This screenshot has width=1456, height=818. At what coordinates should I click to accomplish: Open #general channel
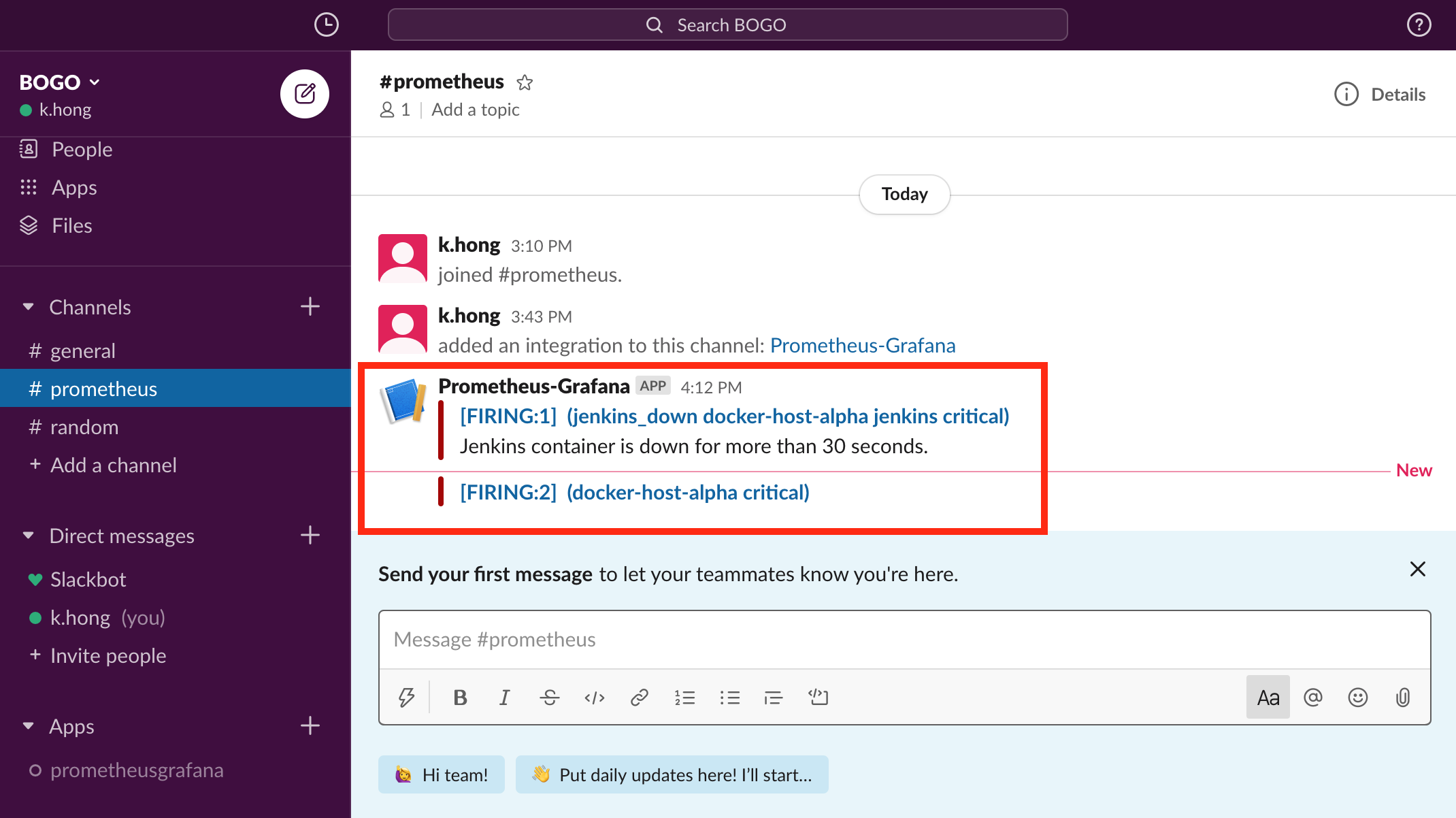click(83, 350)
